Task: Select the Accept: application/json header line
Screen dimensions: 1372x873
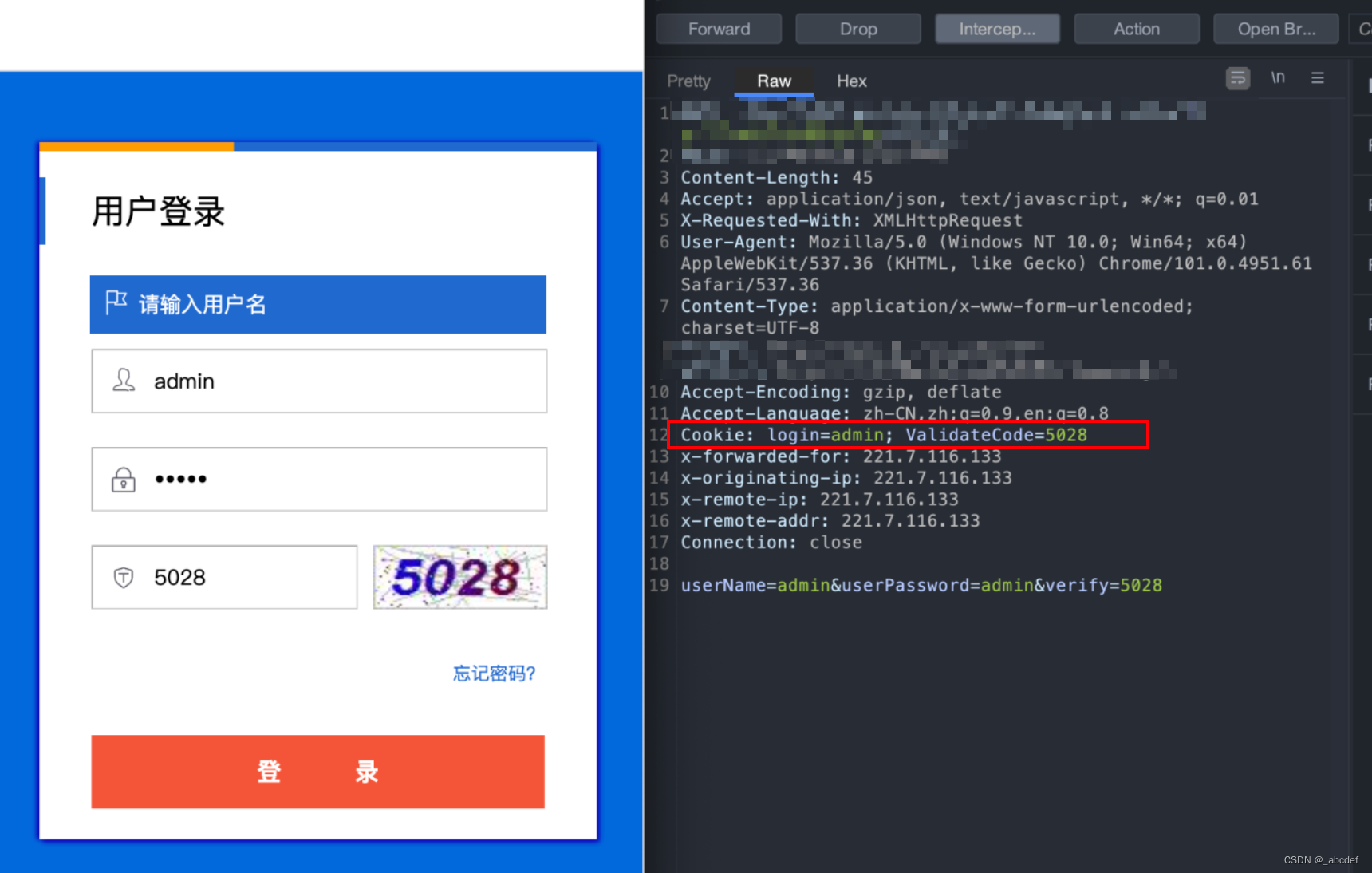Action: tap(969, 199)
